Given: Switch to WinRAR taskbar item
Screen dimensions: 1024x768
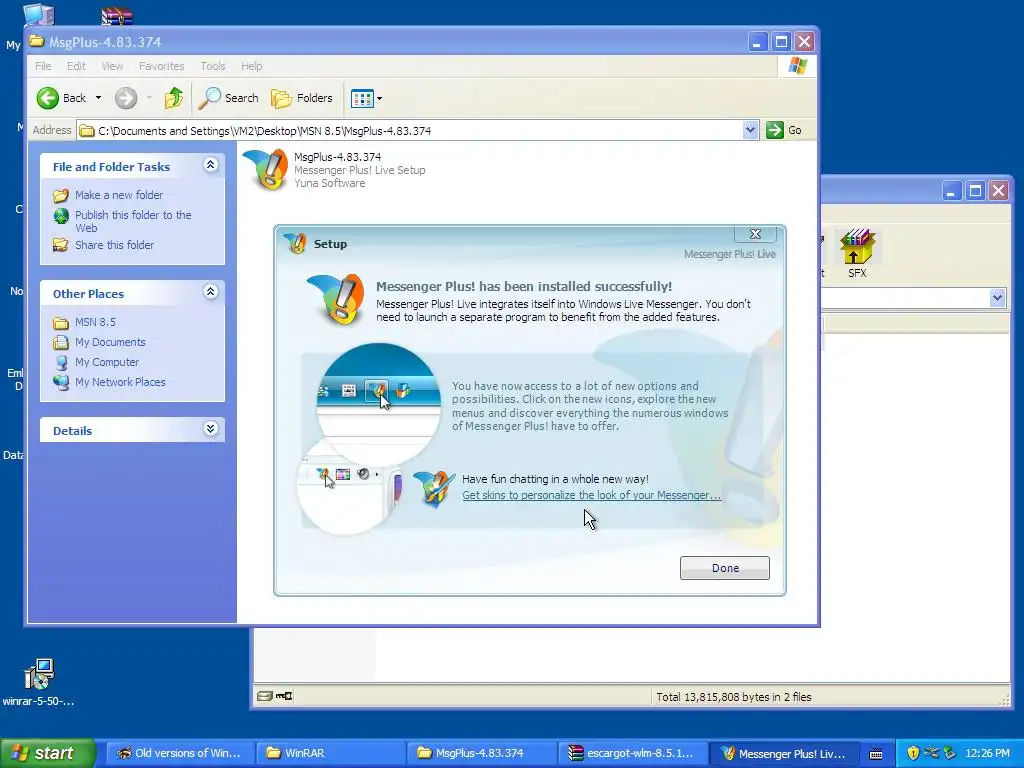Looking at the screenshot, I should point(330,753).
